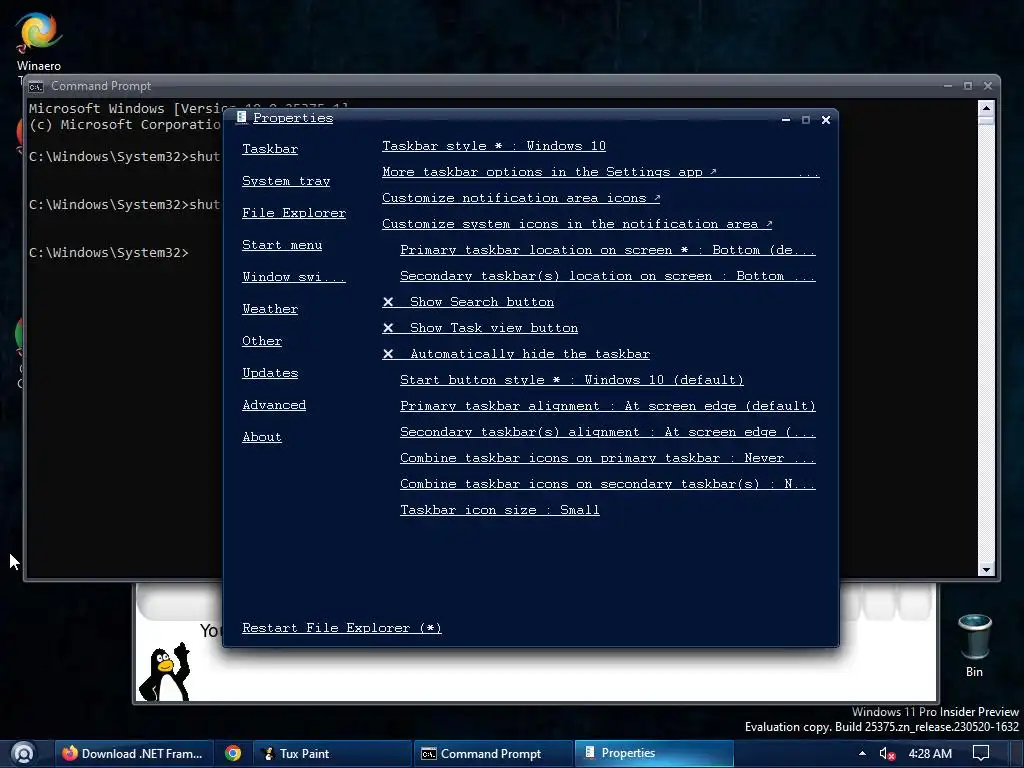The height and width of the screenshot is (768, 1024).
Task: Switch to Firefox Download .NET Framework taskbar button
Action: pyautogui.click(x=133, y=754)
